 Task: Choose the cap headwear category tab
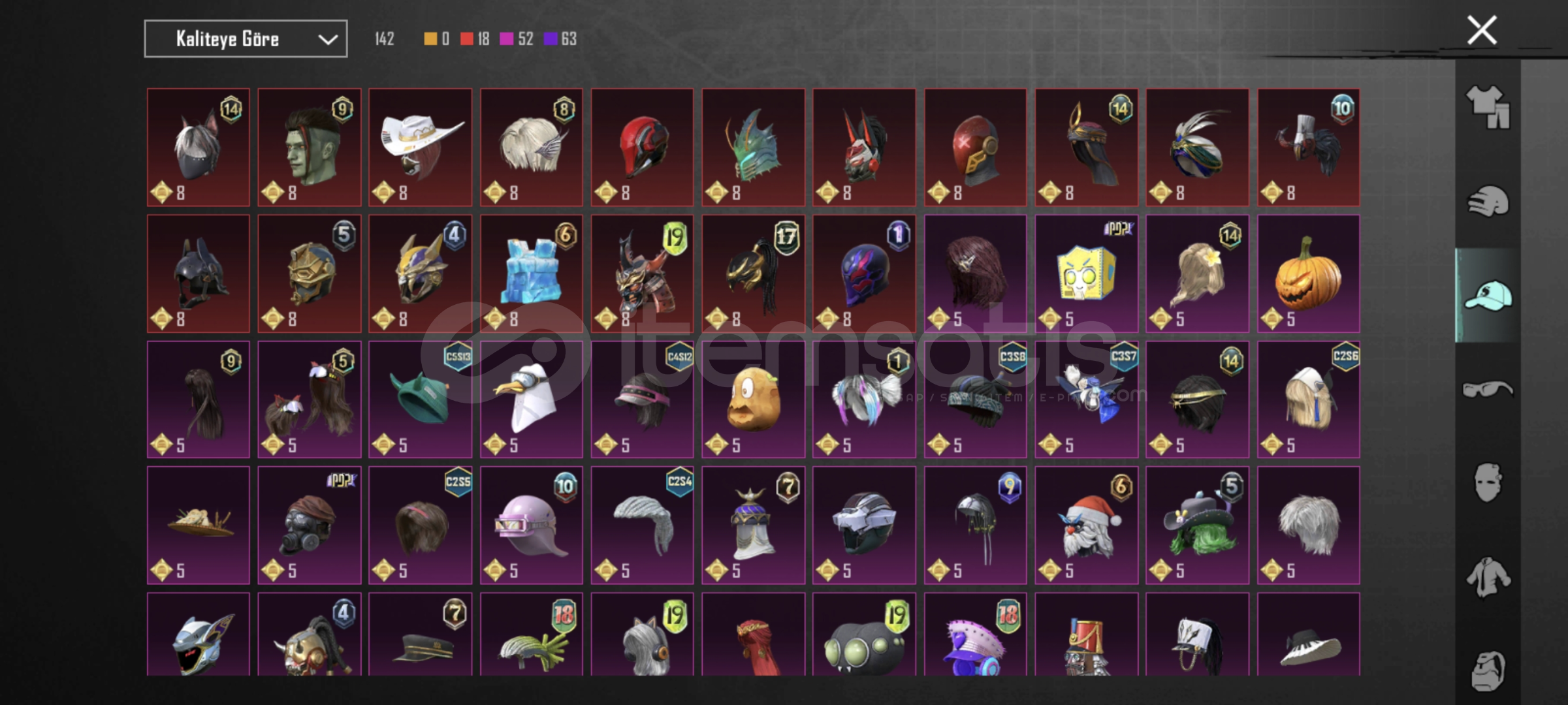[1488, 295]
